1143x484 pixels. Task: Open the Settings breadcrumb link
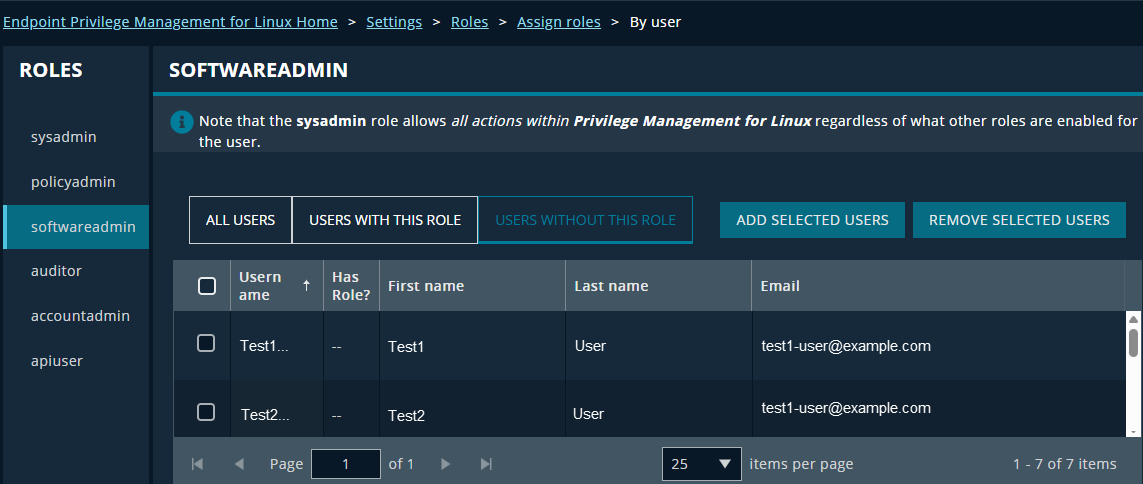click(x=394, y=22)
